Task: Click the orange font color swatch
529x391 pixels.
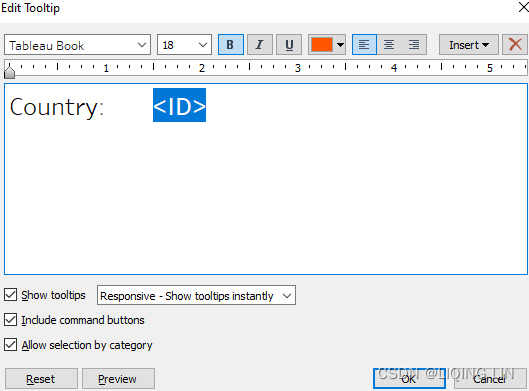Action: pyautogui.click(x=322, y=45)
